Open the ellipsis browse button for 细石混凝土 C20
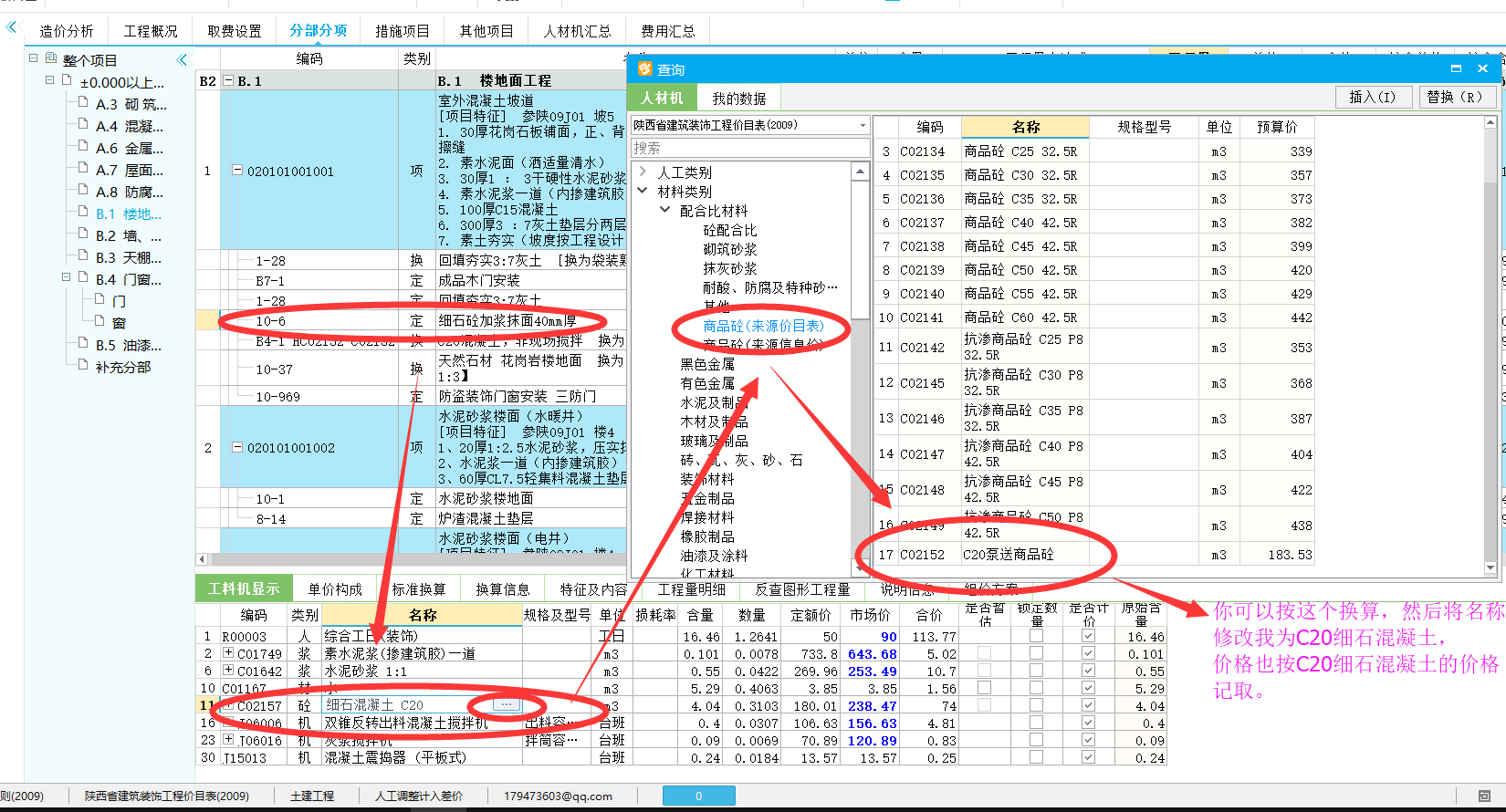The image size is (1506, 812). 506,705
